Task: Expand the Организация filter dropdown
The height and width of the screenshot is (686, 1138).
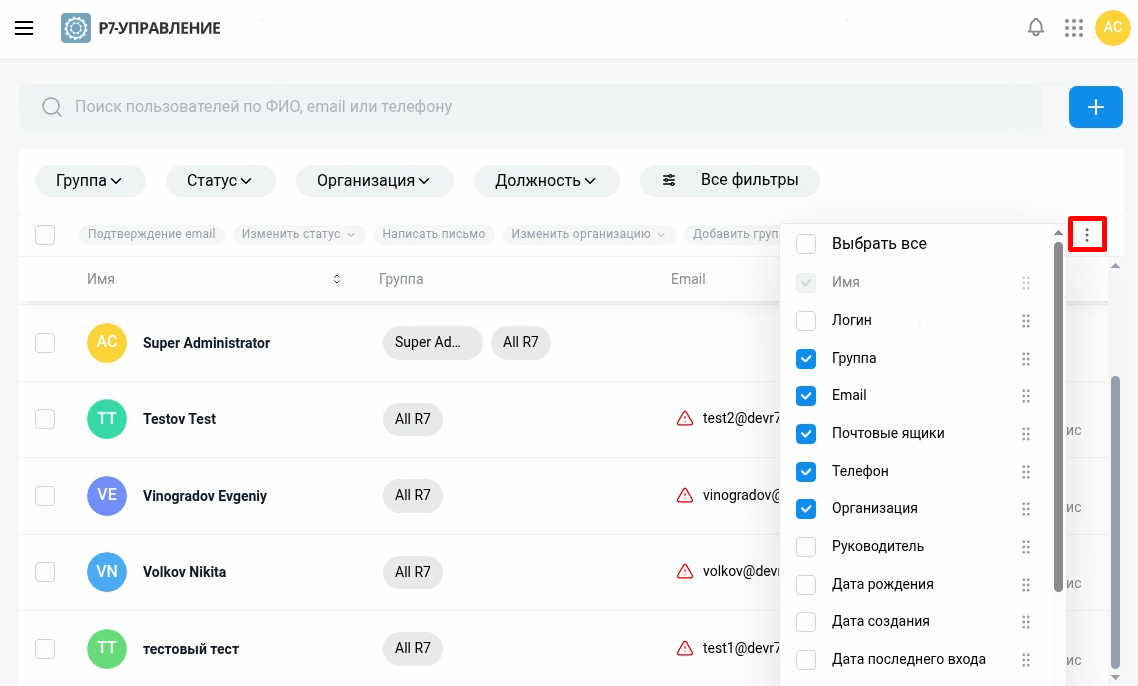Action: tap(374, 181)
